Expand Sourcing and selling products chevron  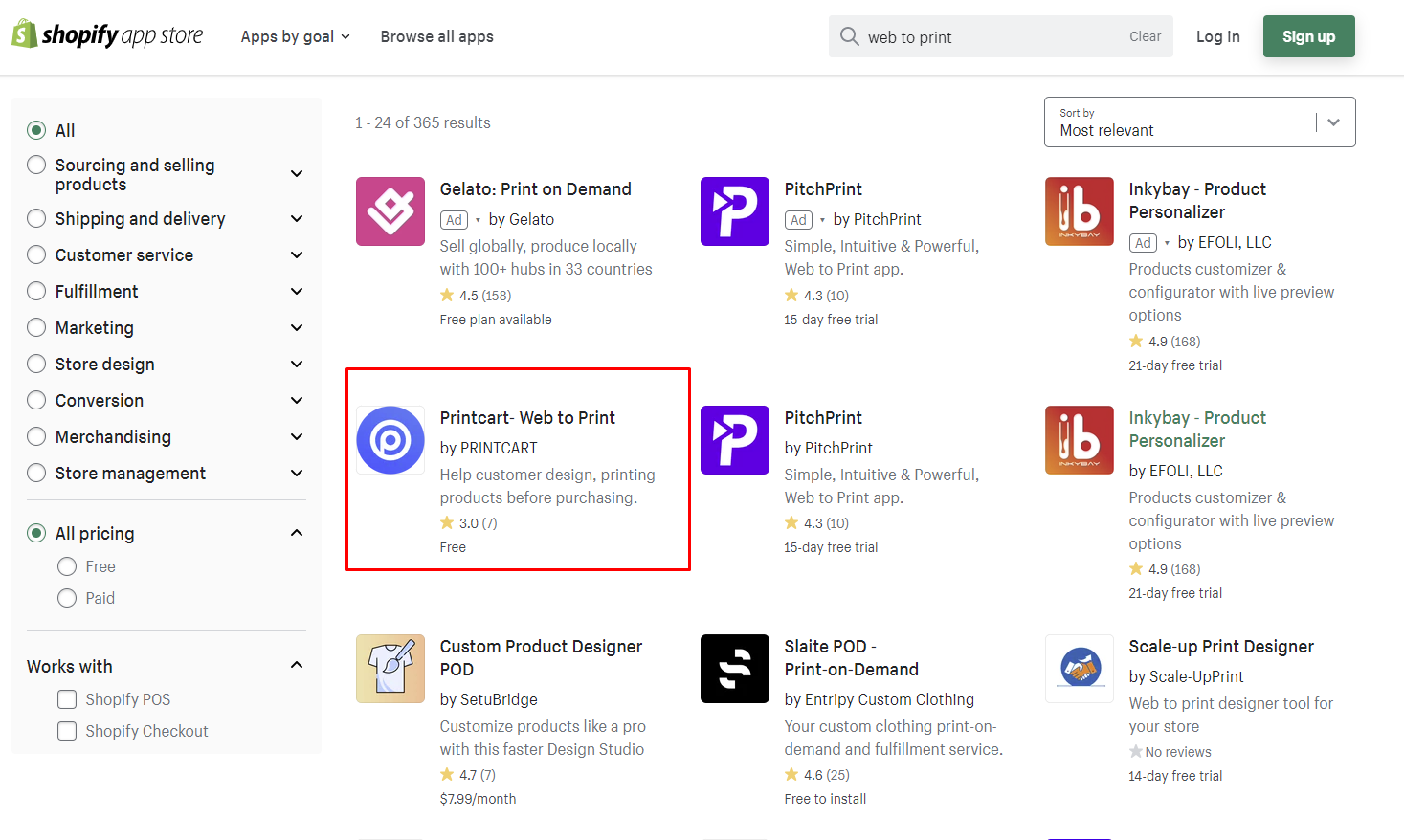tap(297, 173)
